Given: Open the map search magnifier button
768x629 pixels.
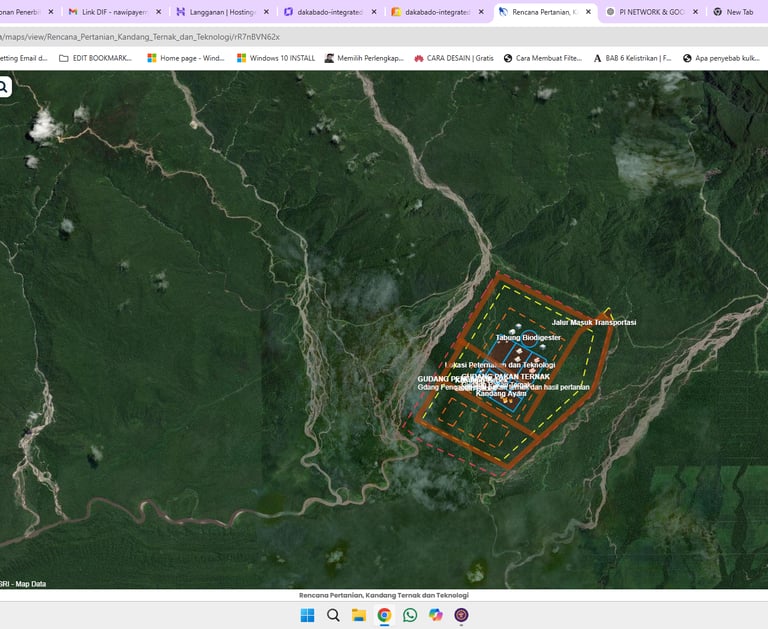Looking at the screenshot, I should coord(4,87).
